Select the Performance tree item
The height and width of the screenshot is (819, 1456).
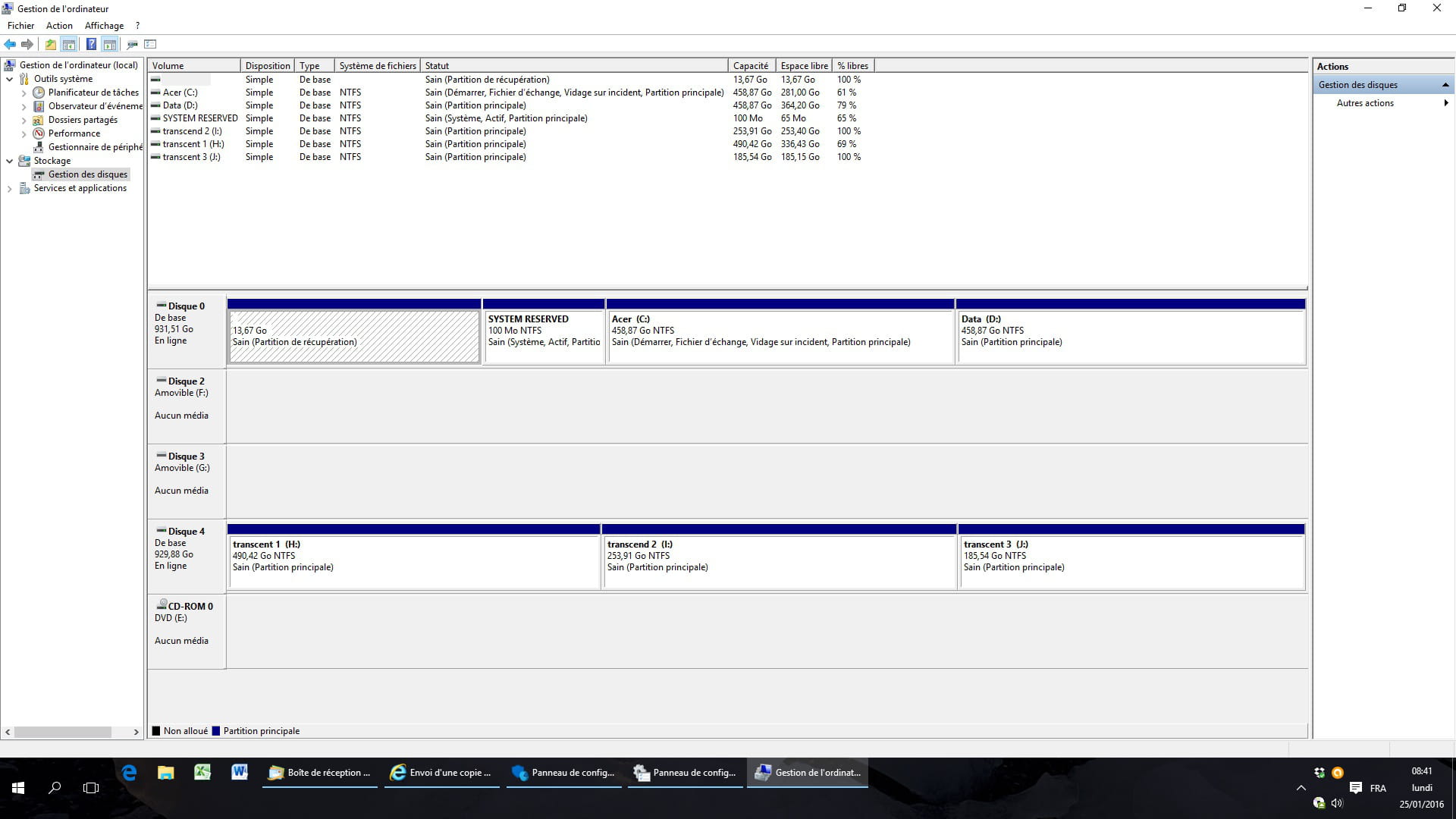74,133
